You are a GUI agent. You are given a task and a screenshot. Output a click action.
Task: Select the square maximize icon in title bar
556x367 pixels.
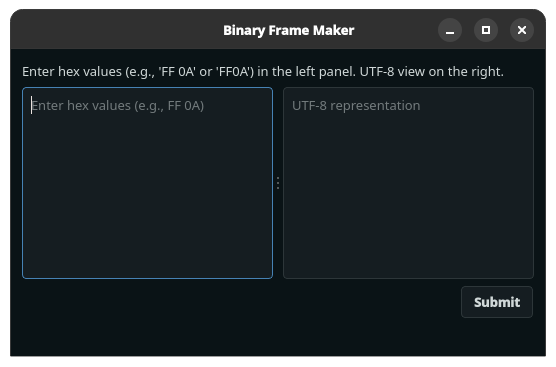[486, 30]
